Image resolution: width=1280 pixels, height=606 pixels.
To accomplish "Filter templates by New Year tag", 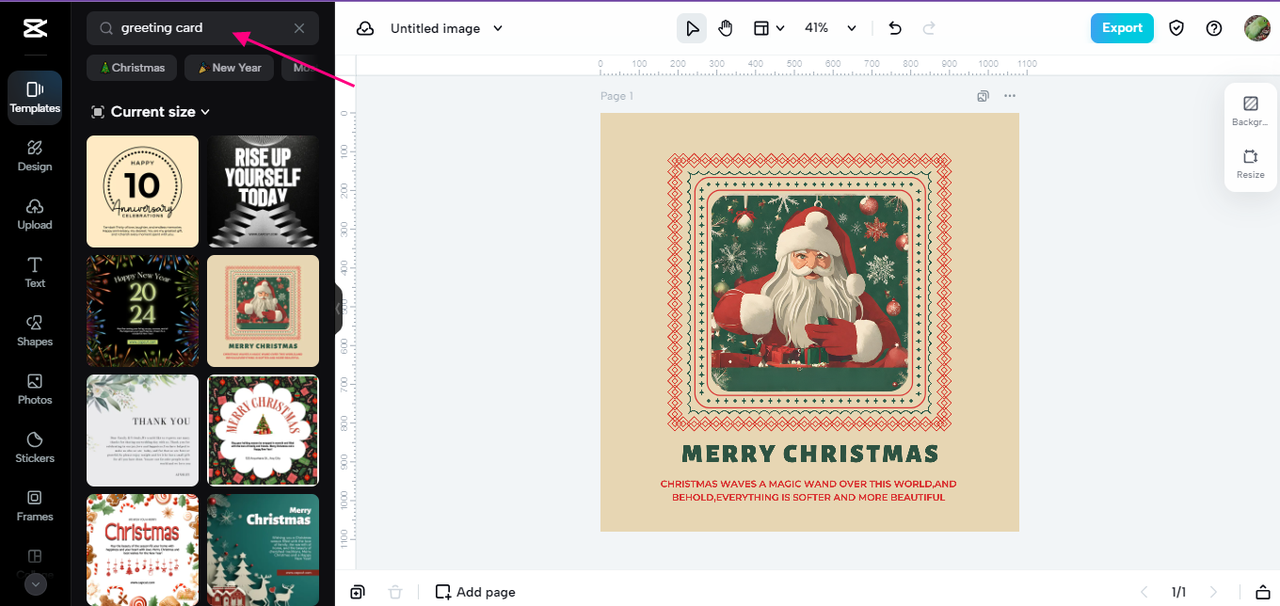I will click(x=229, y=68).
